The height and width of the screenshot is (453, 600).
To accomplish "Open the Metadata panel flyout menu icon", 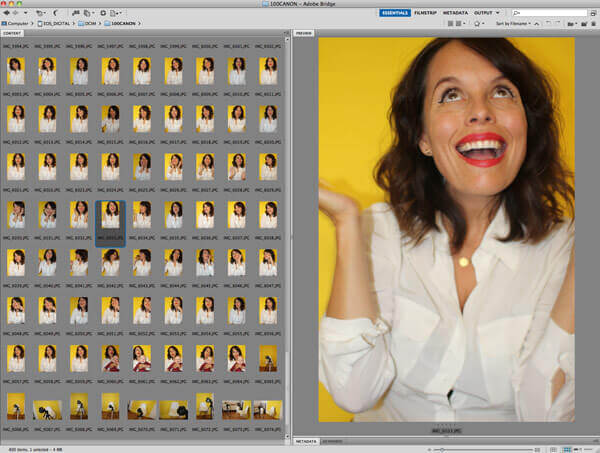I will pos(597,441).
